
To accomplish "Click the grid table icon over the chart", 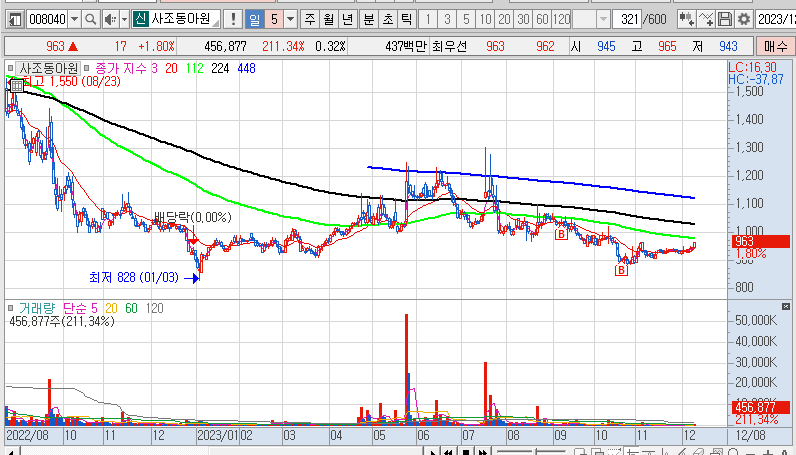I will [x=16, y=86].
